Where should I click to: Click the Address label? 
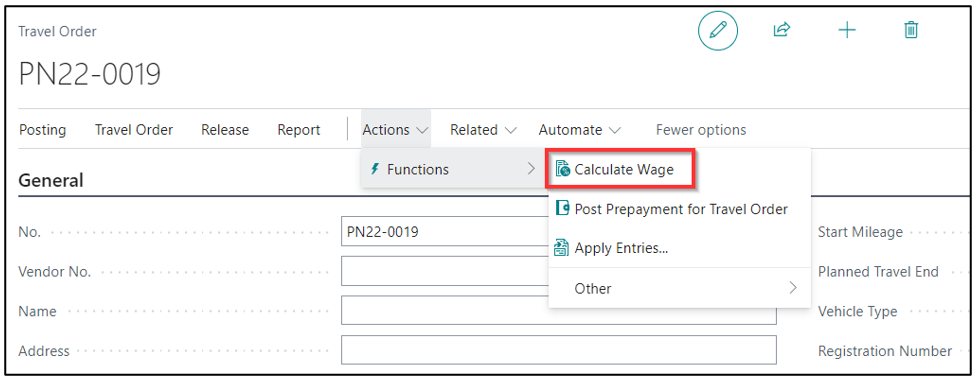(x=44, y=351)
